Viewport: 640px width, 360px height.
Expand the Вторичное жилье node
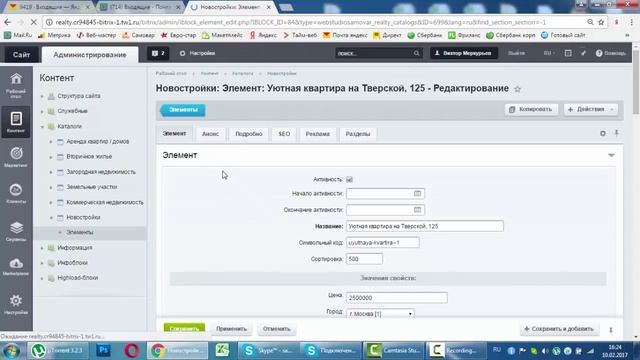(51, 157)
